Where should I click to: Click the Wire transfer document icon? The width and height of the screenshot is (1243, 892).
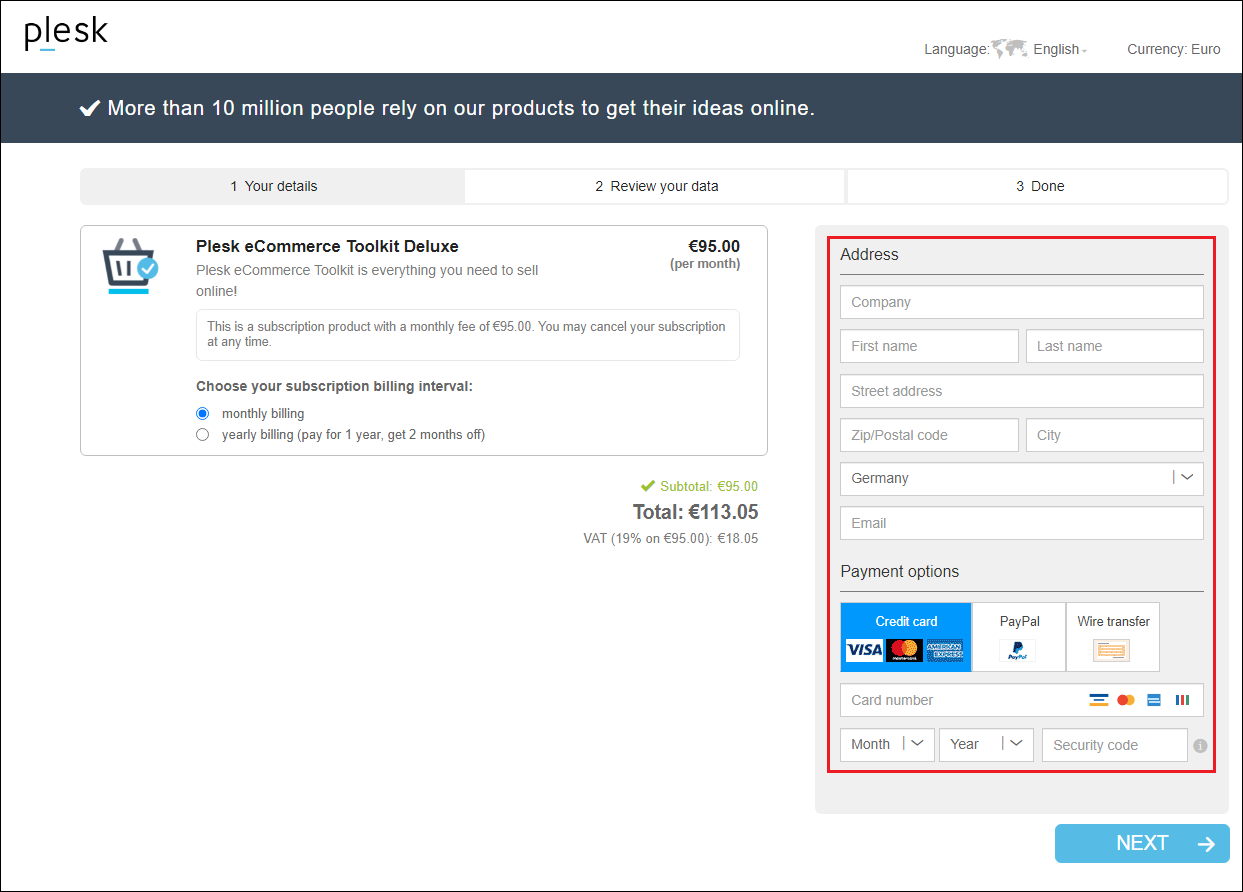1112,651
